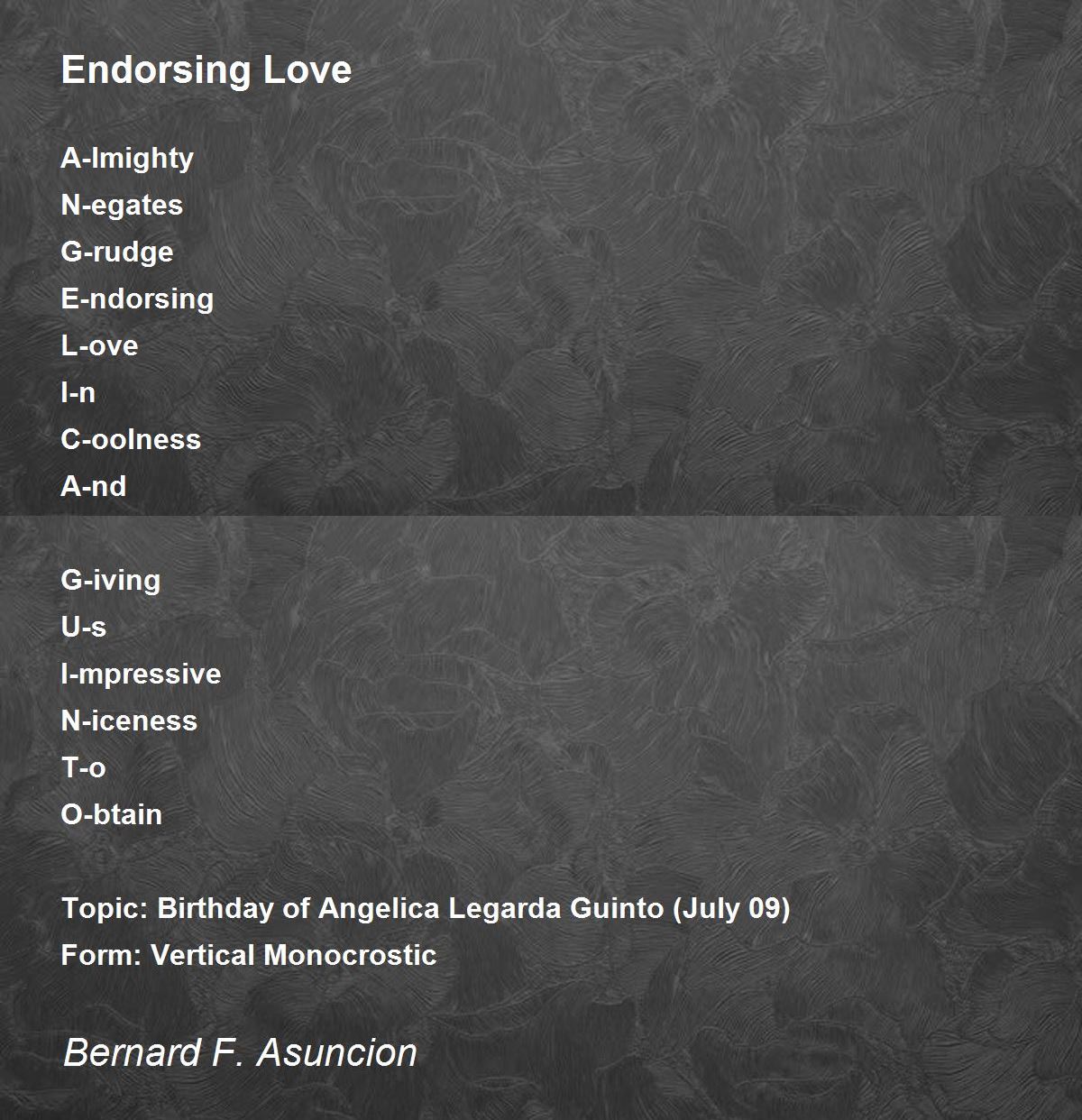Screen dimensions: 1082x1120
Task: Click the line A-lmighty
Action: pos(127,159)
